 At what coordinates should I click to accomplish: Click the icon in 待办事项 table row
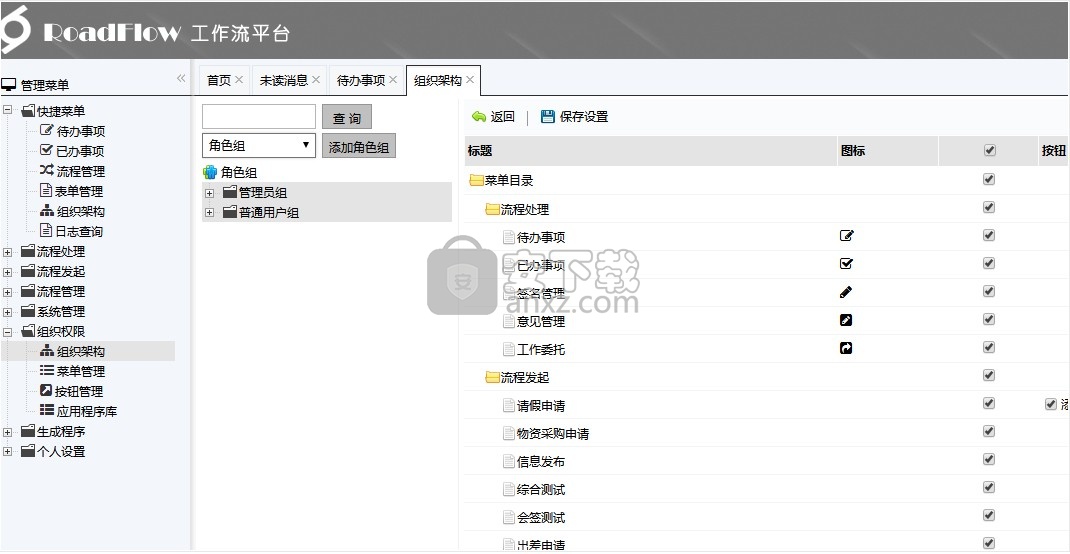[846, 236]
